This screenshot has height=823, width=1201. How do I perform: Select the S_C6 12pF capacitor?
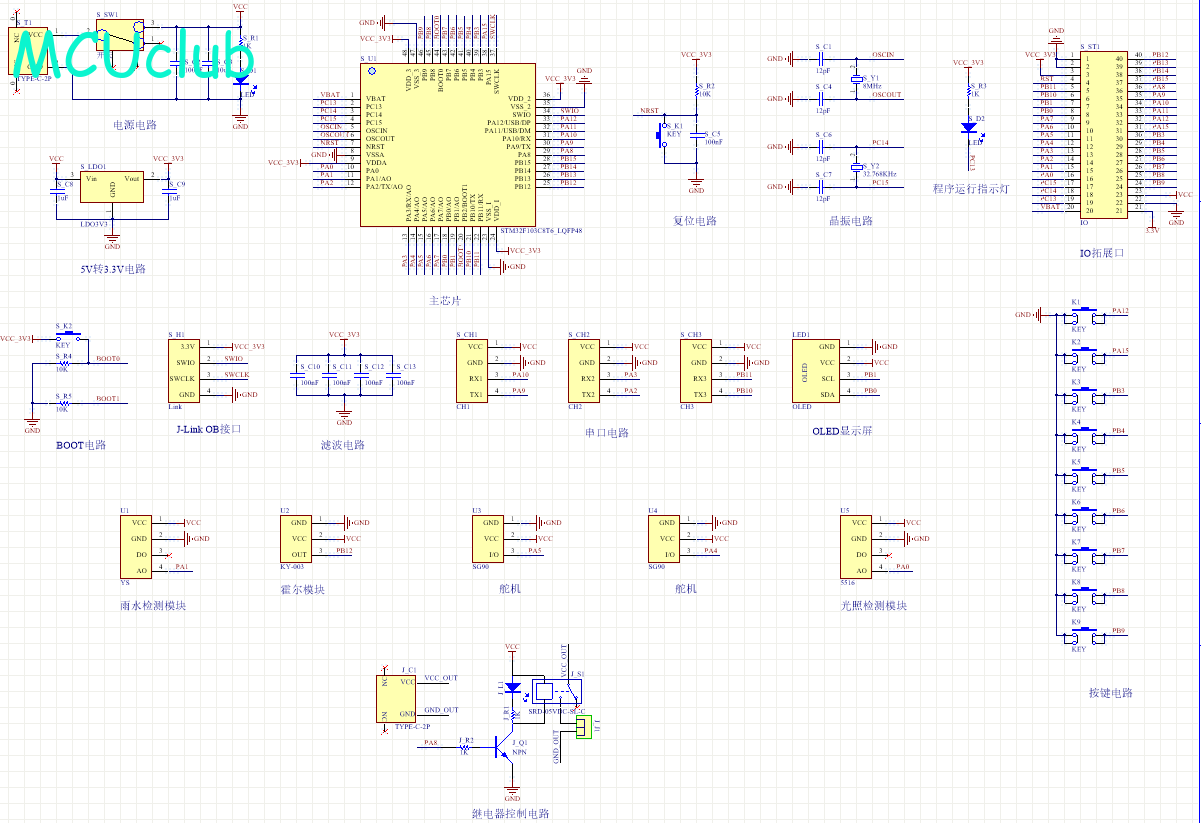pyautogui.click(x=821, y=146)
